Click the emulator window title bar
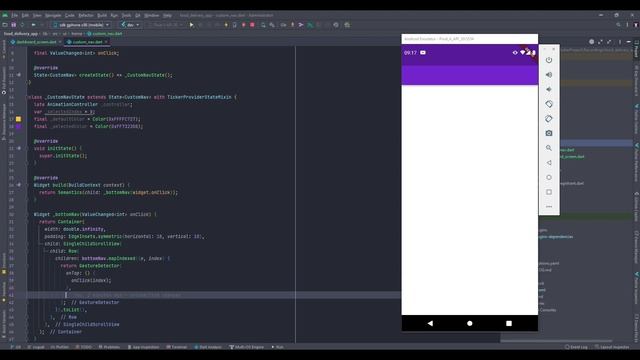 pyautogui.click(x=469, y=39)
